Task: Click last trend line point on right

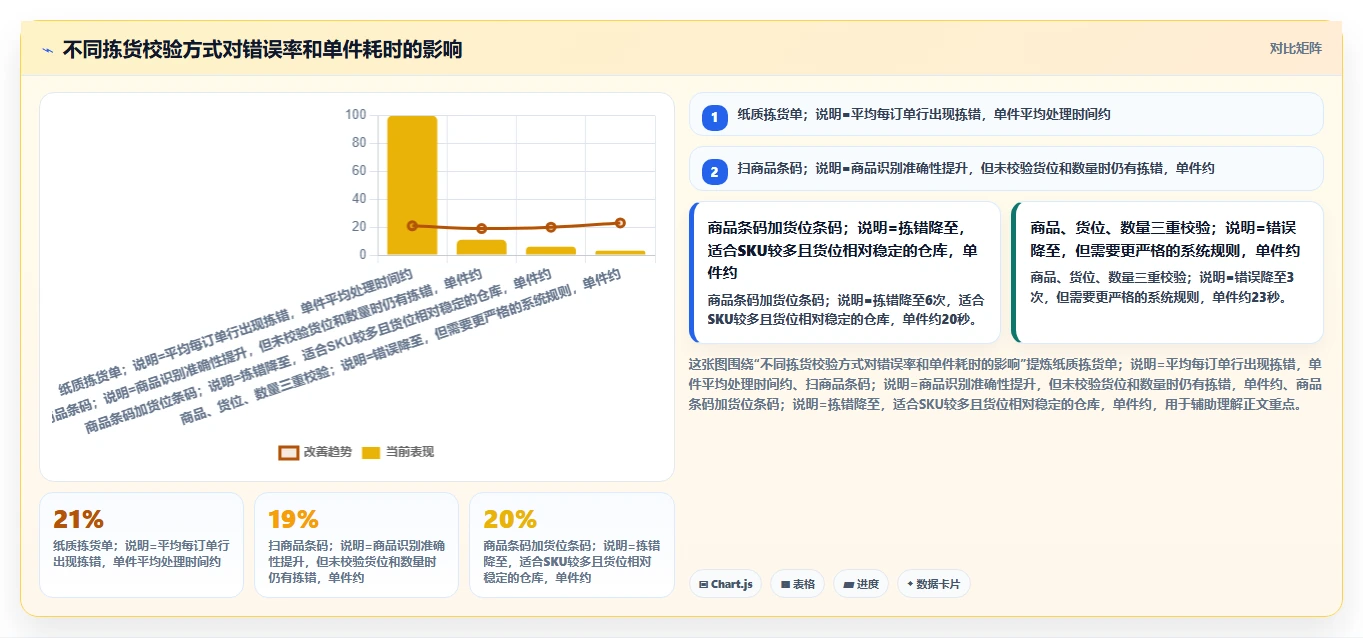Action: pos(620,223)
